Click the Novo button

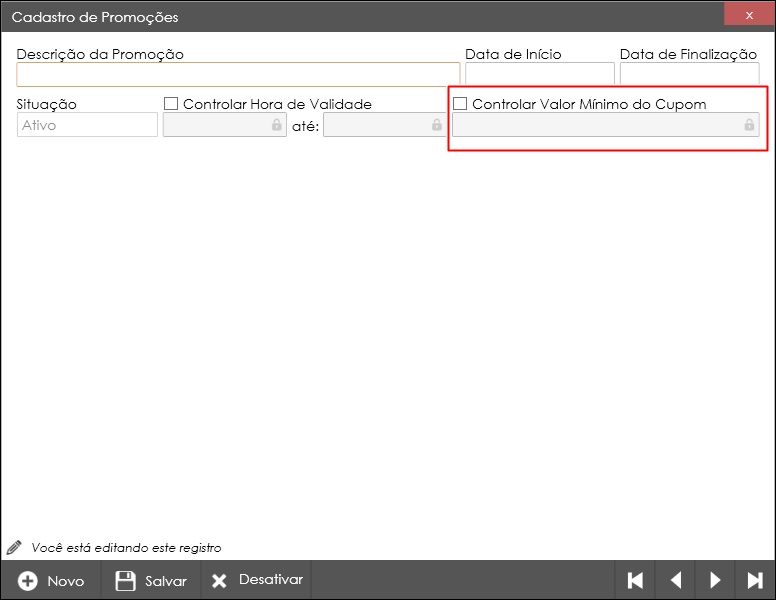51,580
